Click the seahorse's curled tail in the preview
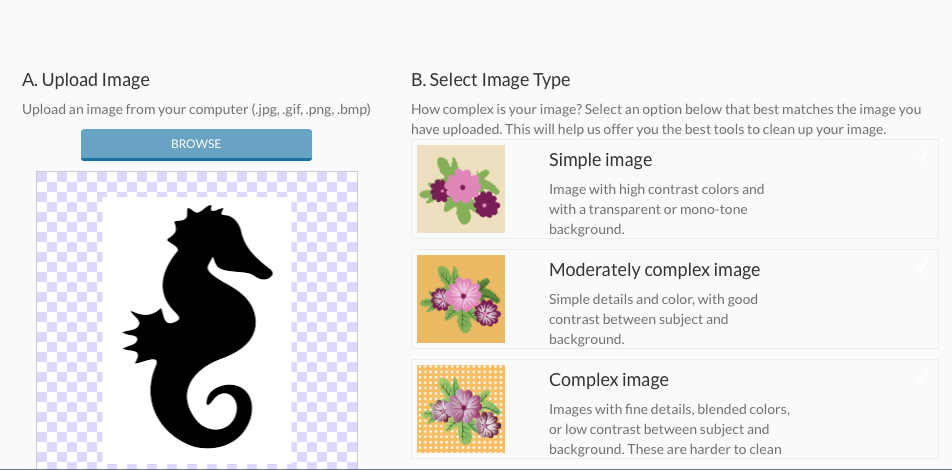Image resolution: width=952 pixels, height=470 pixels. [x=218, y=415]
